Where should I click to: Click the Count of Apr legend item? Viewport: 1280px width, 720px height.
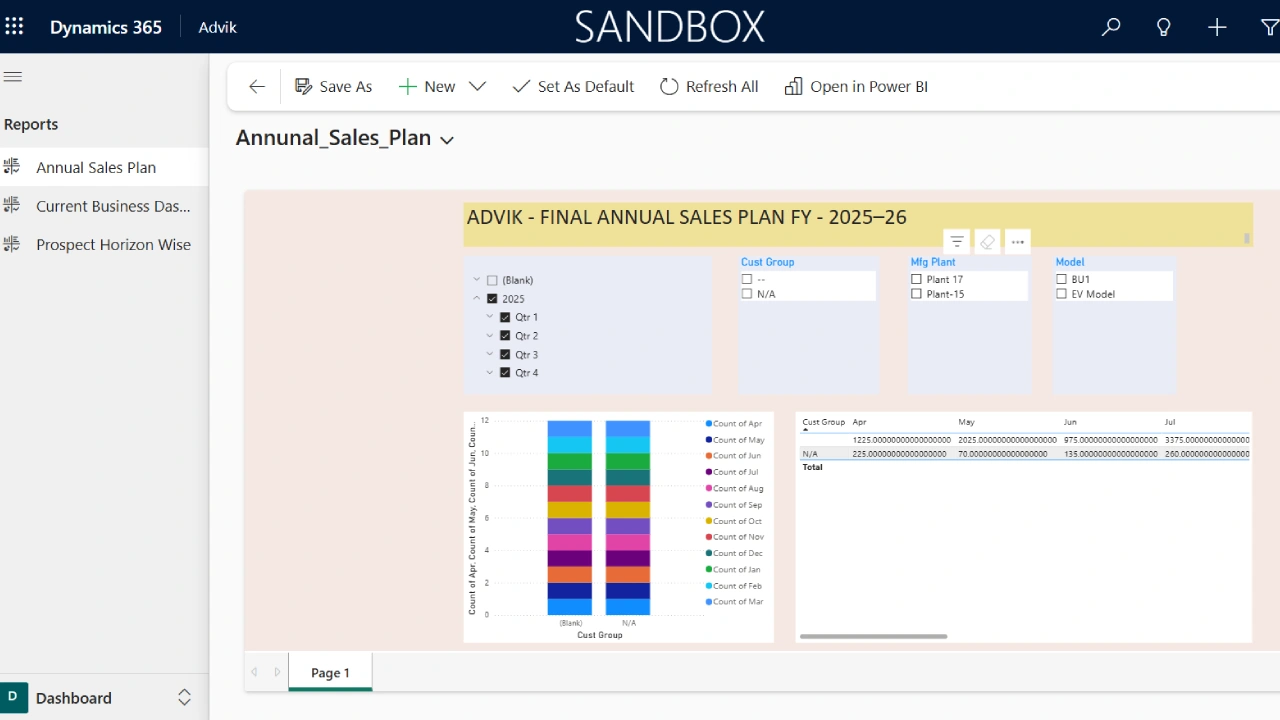[x=734, y=424]
